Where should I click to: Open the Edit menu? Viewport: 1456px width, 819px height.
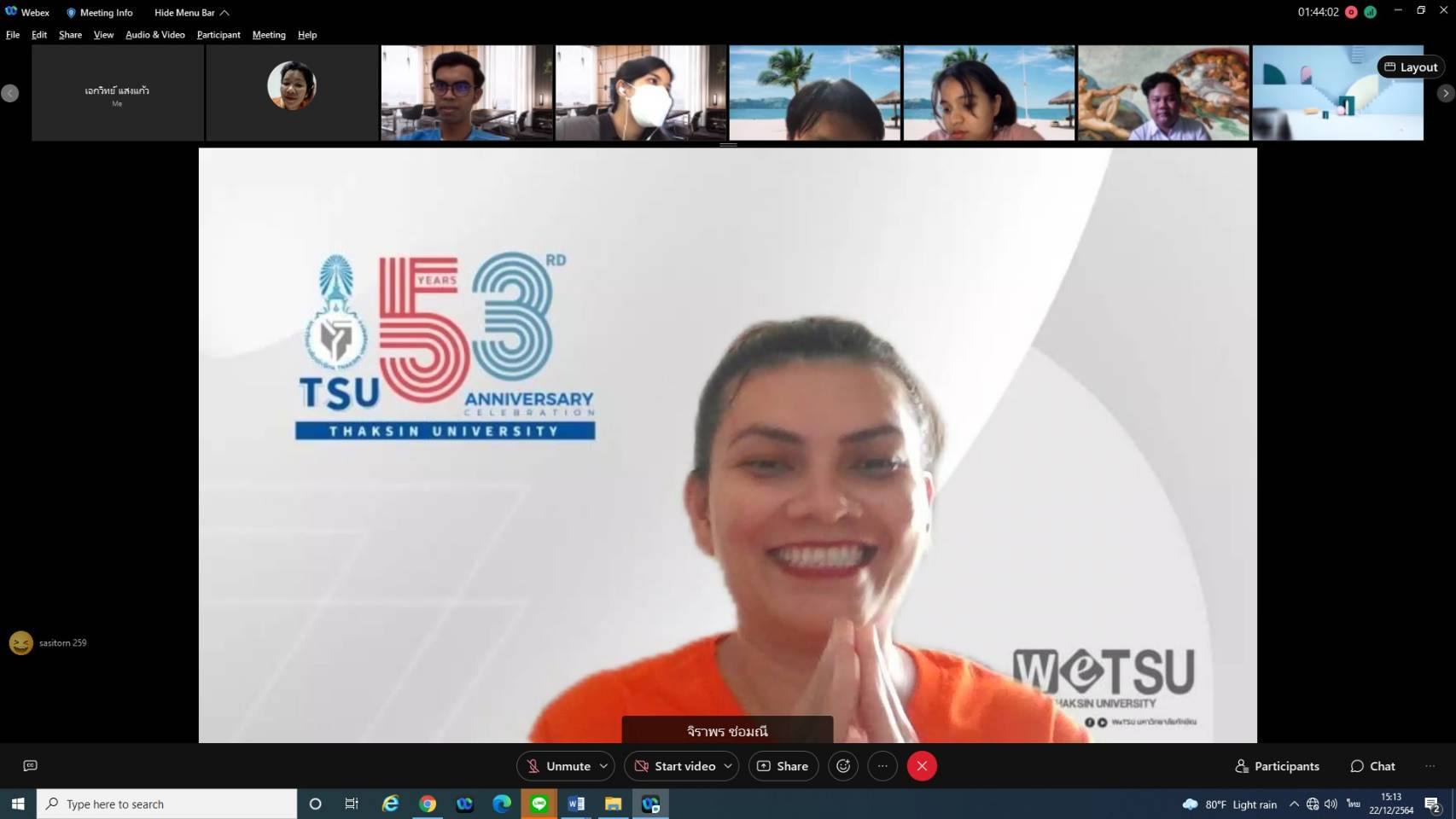point(39,35)
